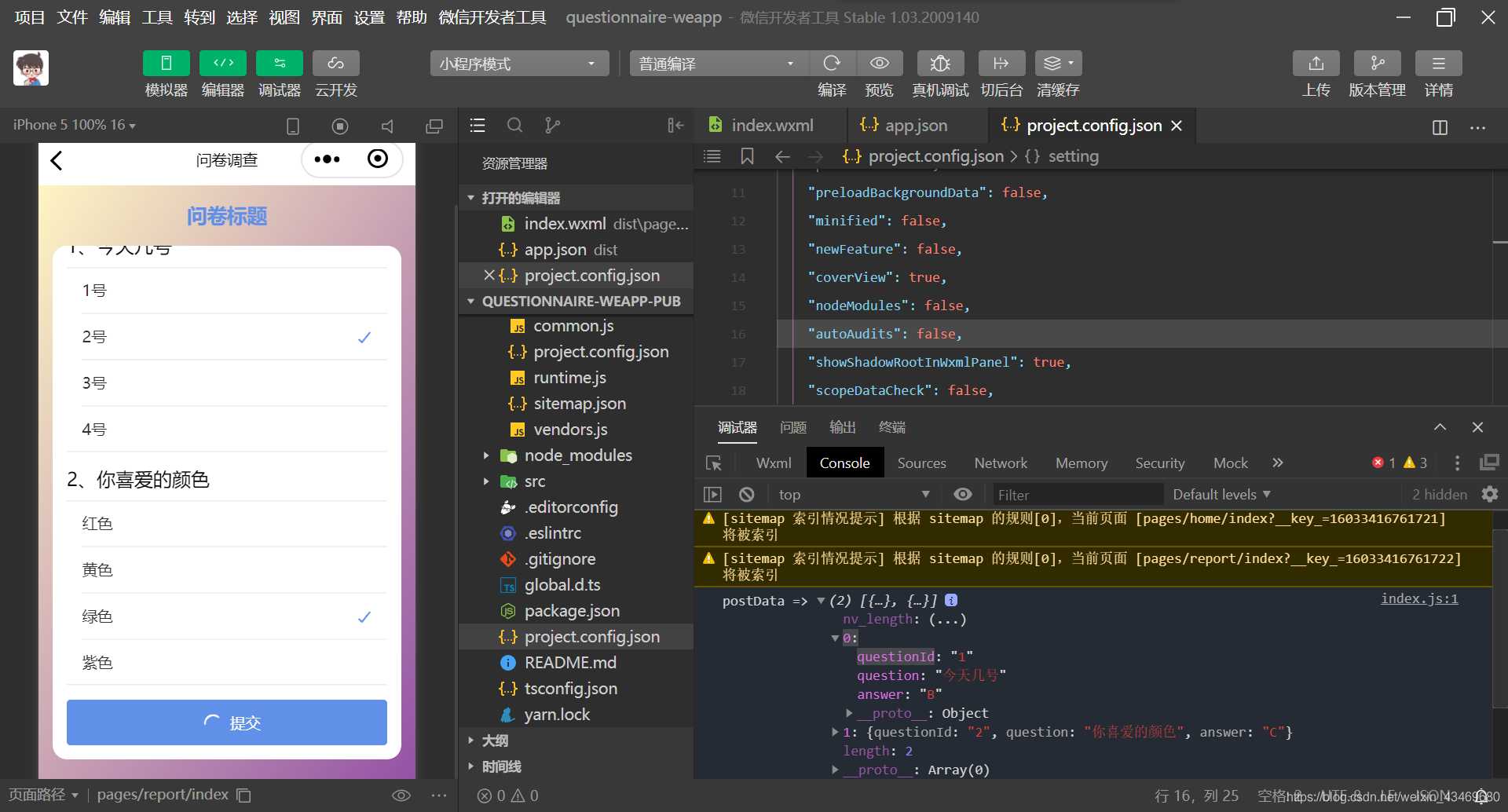
Task: Open the normal compile mode dropdown
Action: point(718,64)
